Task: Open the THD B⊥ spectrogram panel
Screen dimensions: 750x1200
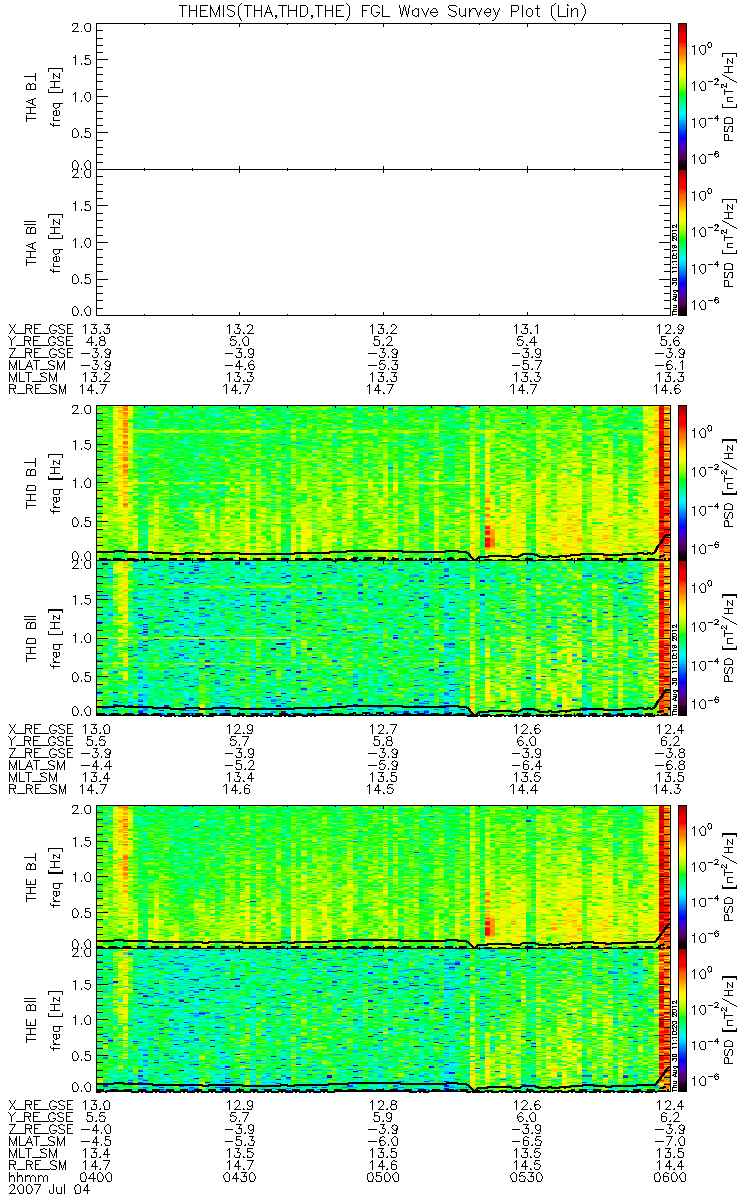Action: pyautogui.click(x=384, y=482)
